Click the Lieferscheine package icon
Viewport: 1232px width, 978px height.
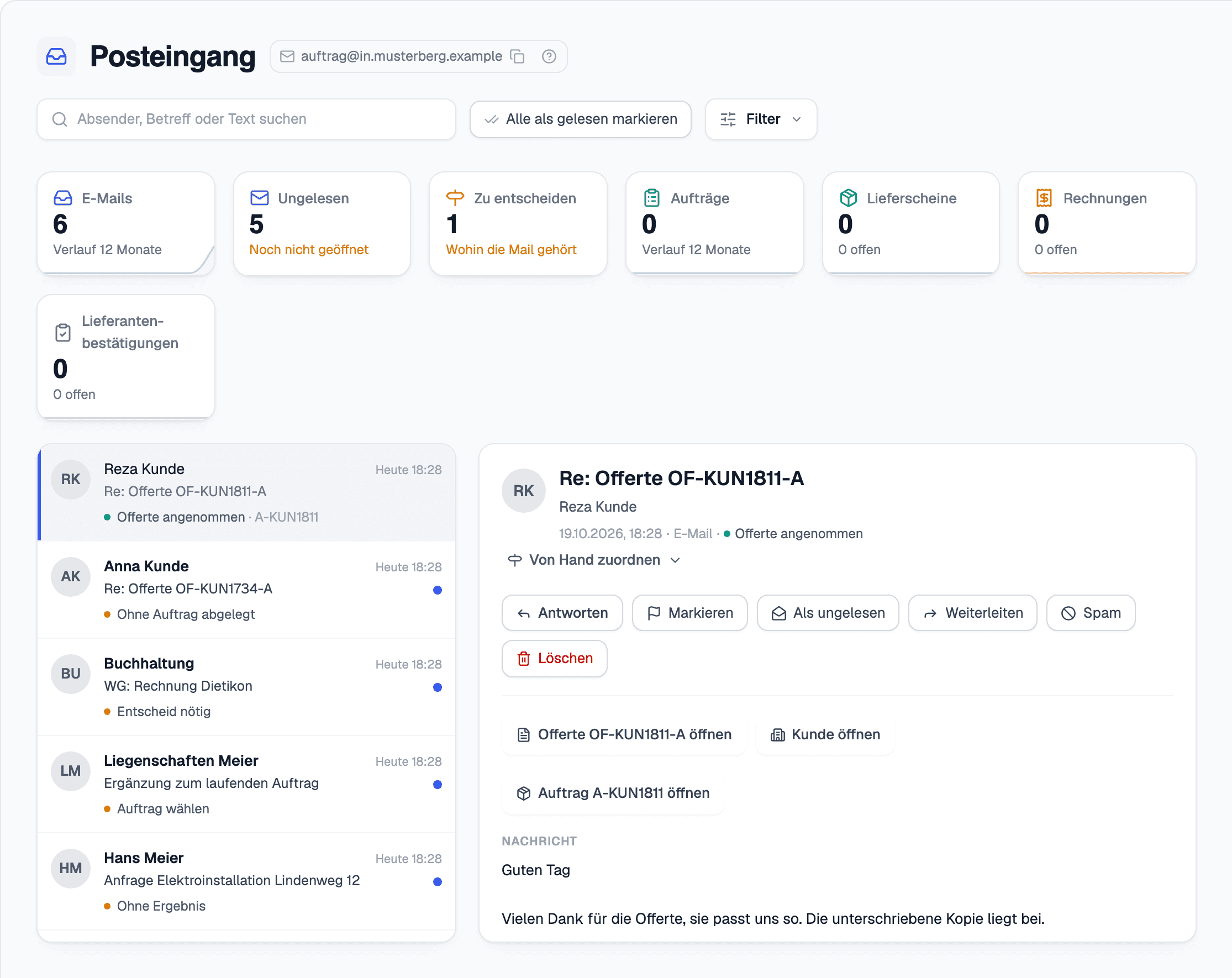click(x=848, y=198)
